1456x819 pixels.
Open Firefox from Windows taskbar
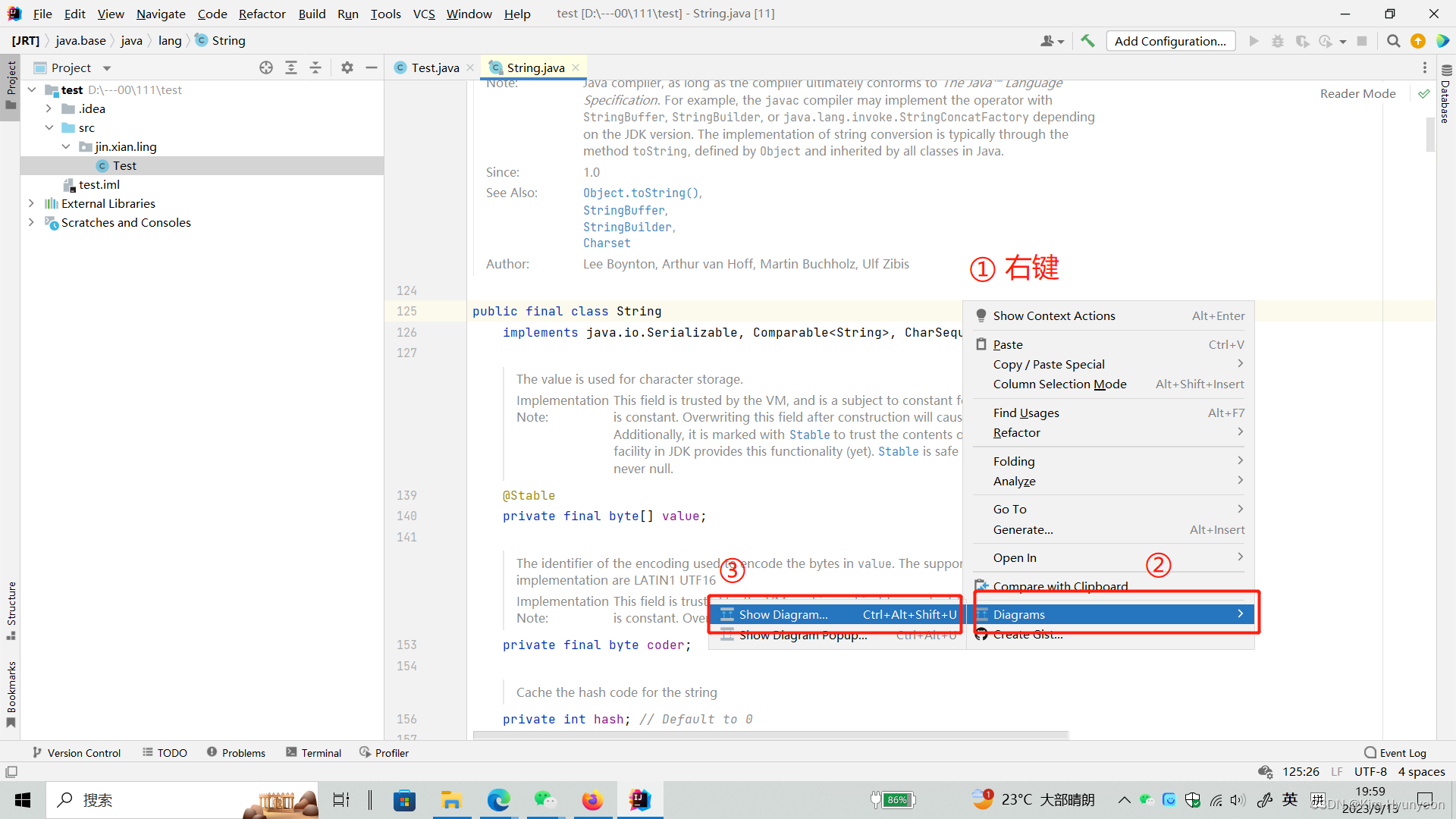point(592,800)
